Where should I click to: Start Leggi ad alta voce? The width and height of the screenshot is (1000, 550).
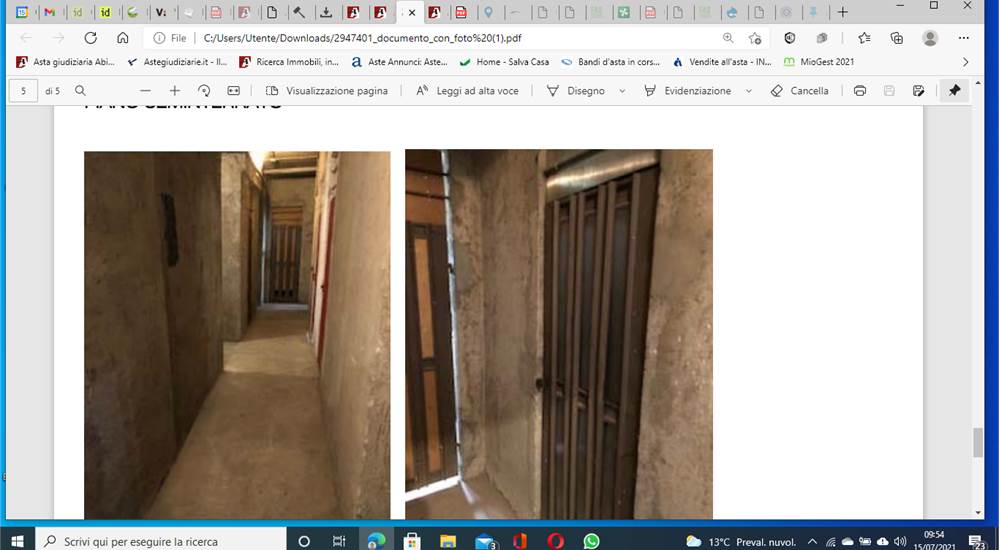(x=467, y=91)
